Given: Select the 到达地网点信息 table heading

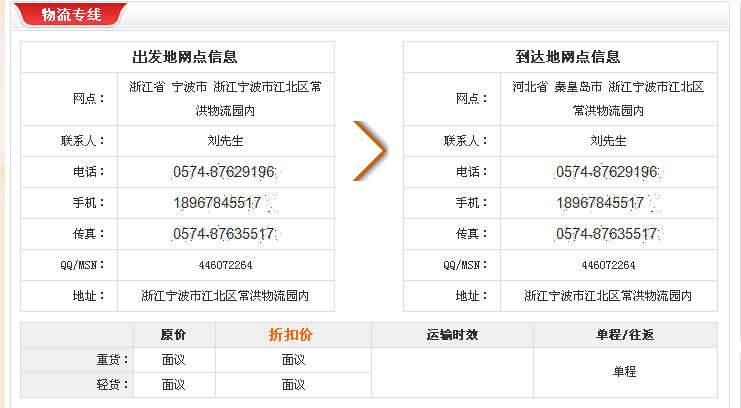Looking at the screenshot, I should pyautogui.click(x=568, y=57).
